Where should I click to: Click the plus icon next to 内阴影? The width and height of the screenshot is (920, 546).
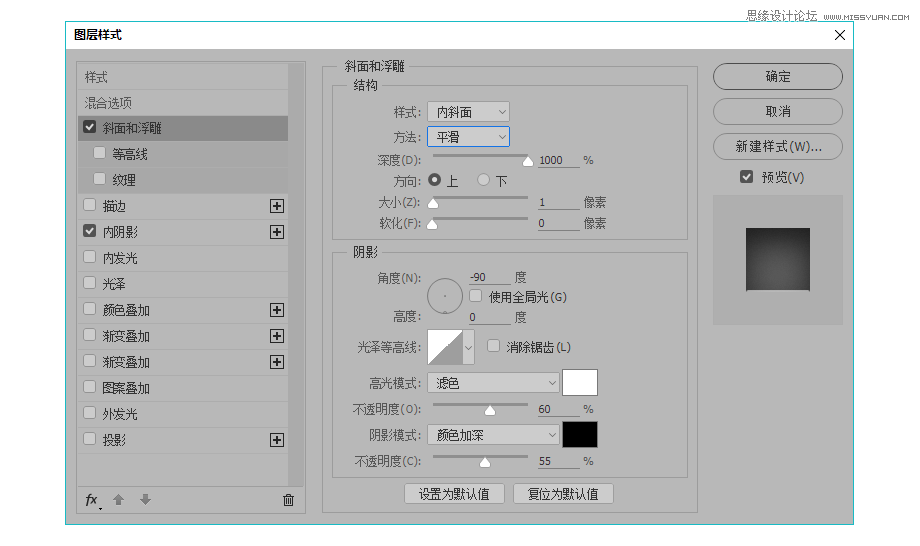click(277, 232)
